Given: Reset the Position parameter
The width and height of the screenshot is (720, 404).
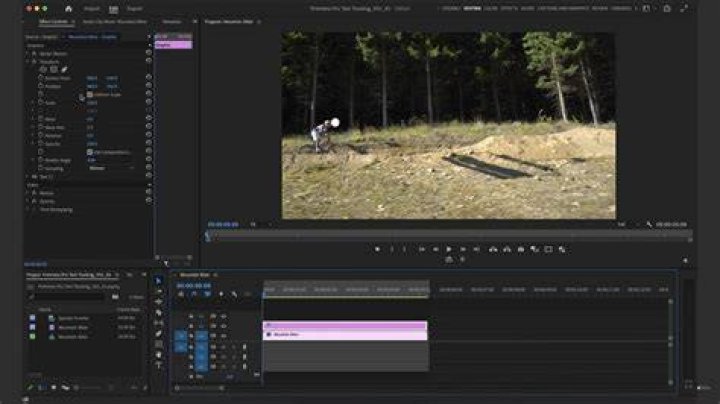Looking at the screenshot, I should click(149, 85).
